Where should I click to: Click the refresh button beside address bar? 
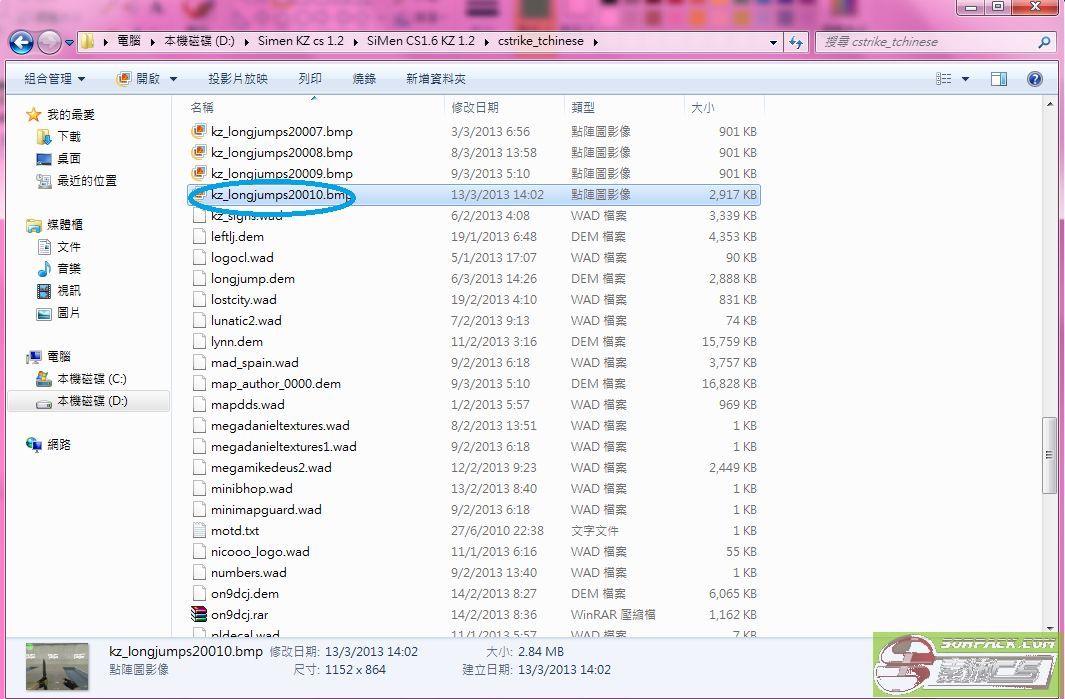point(796,42)
